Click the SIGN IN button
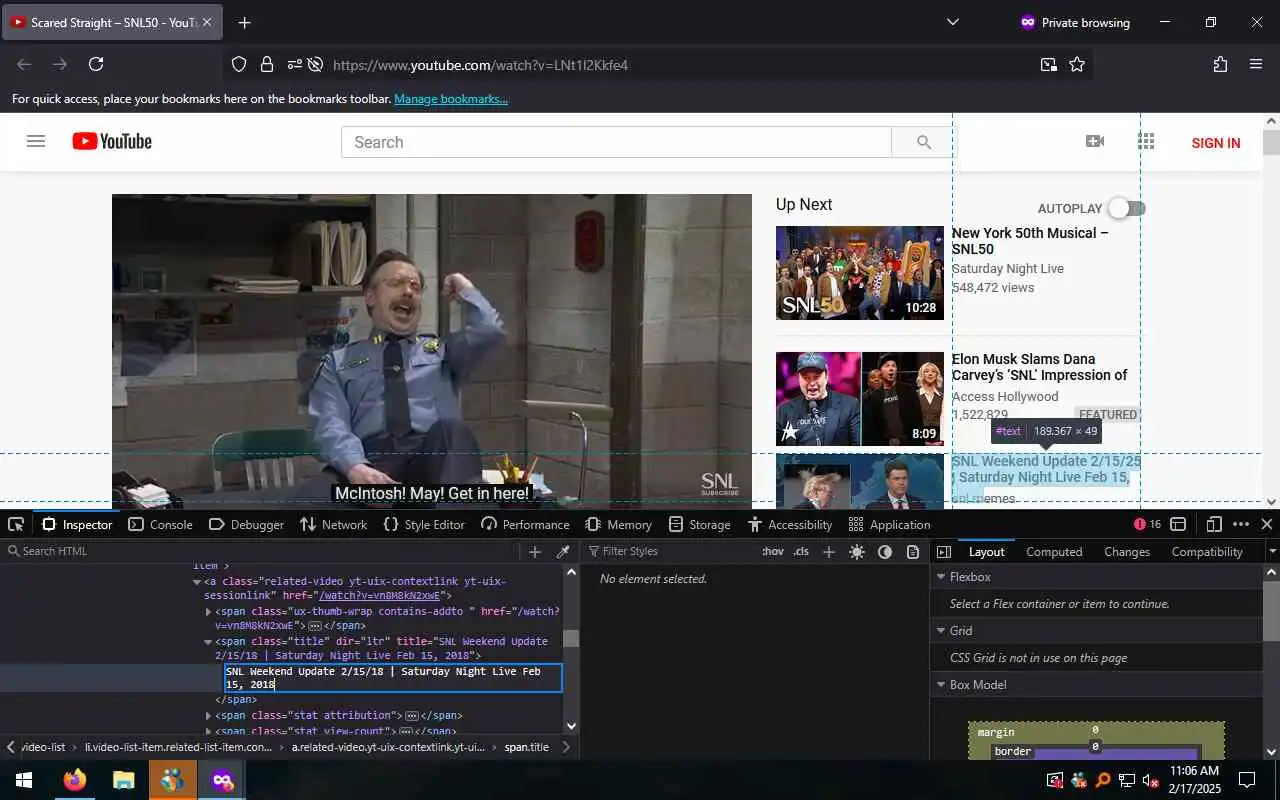This screenshot has width=1280, height=800. [x=1216, y=143]
